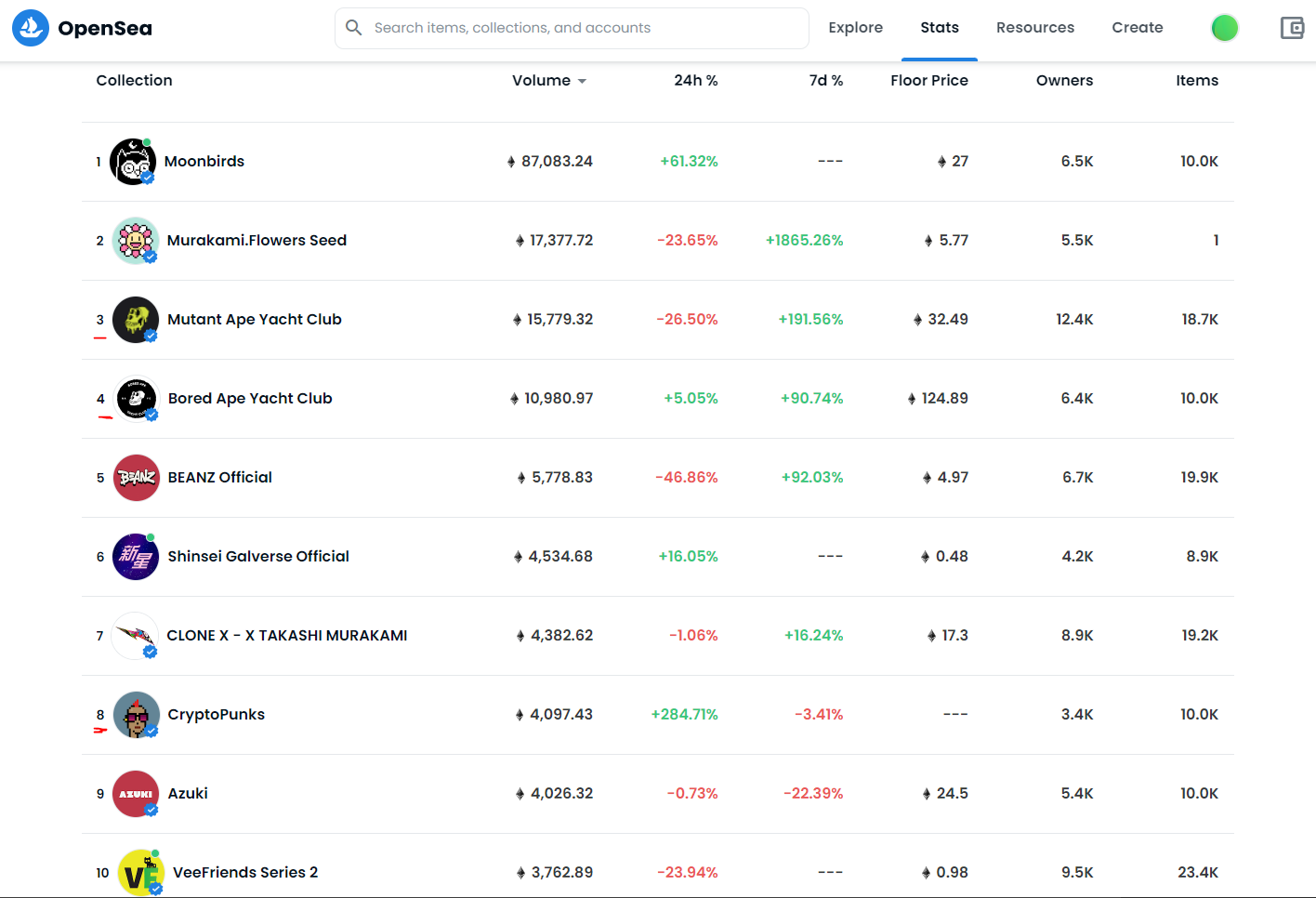Open CLONE X - X TAKASHI MURAKAMI link
Image resolution: width=1316 pixels, height=898 pixels.
pyautogui.click(x=287, y=636)
